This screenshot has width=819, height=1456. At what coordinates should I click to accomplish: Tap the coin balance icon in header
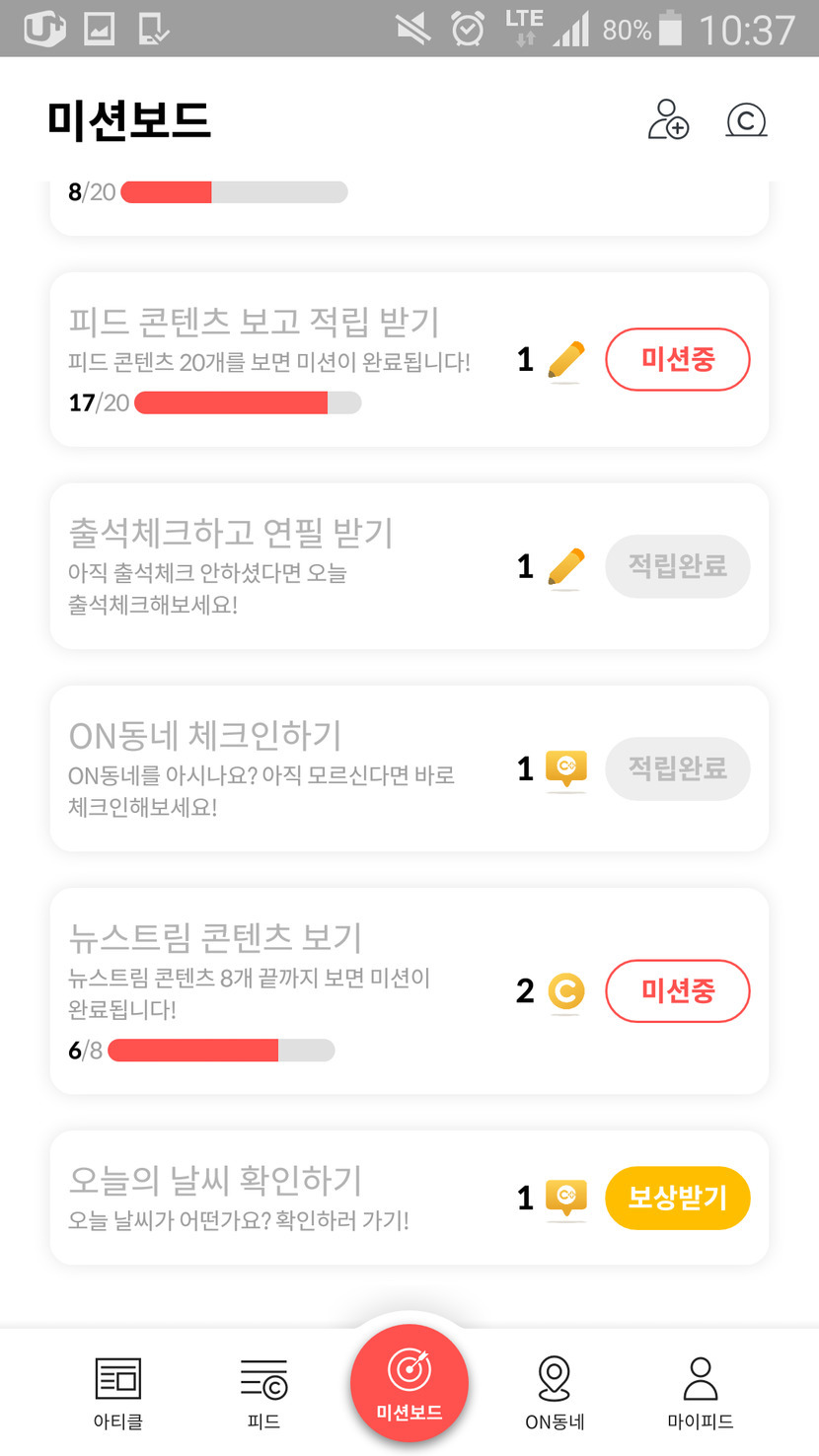click(x=746, y=120)
